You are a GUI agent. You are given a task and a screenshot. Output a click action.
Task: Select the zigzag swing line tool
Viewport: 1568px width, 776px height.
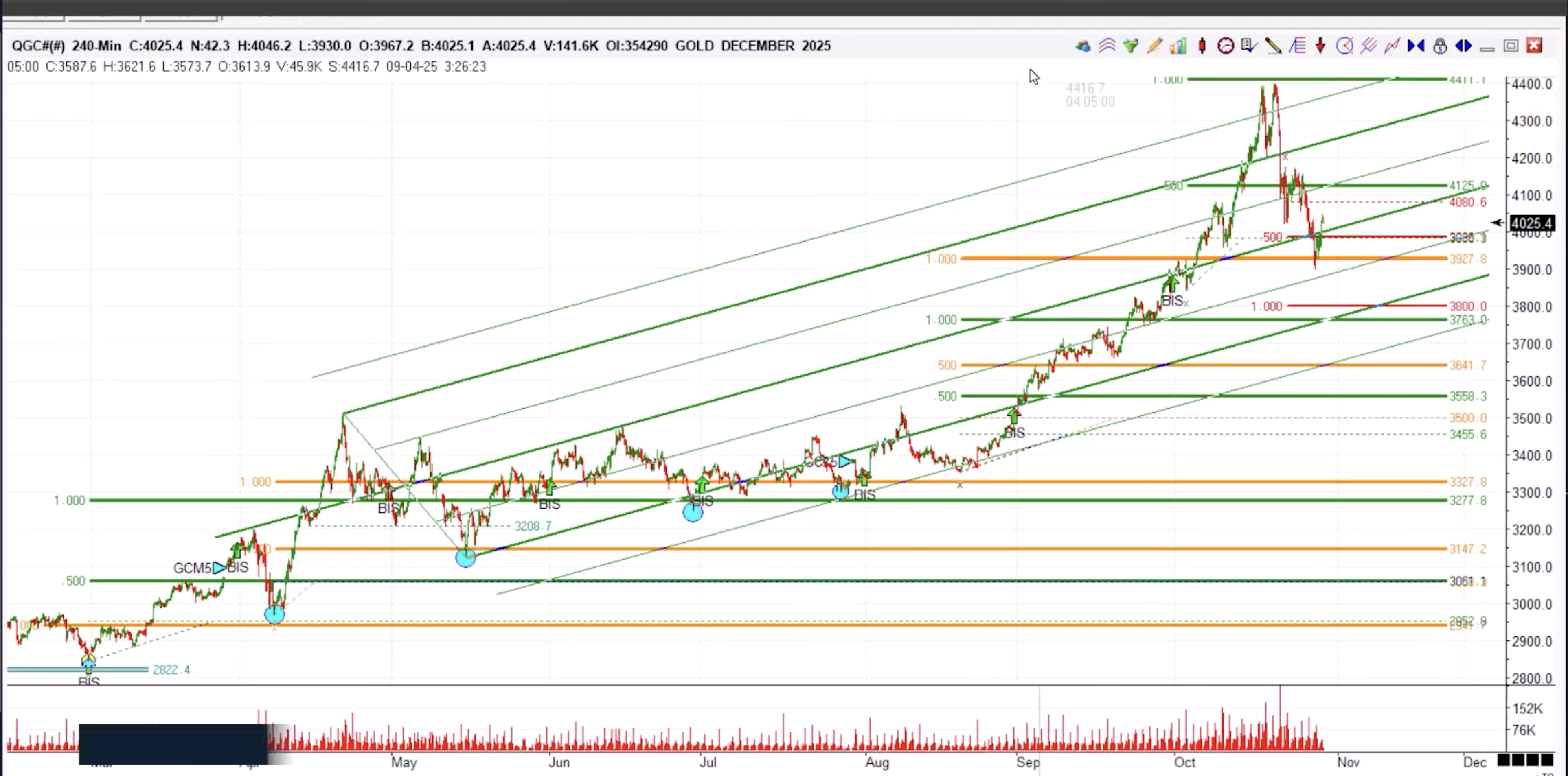tap(1392, 46)
